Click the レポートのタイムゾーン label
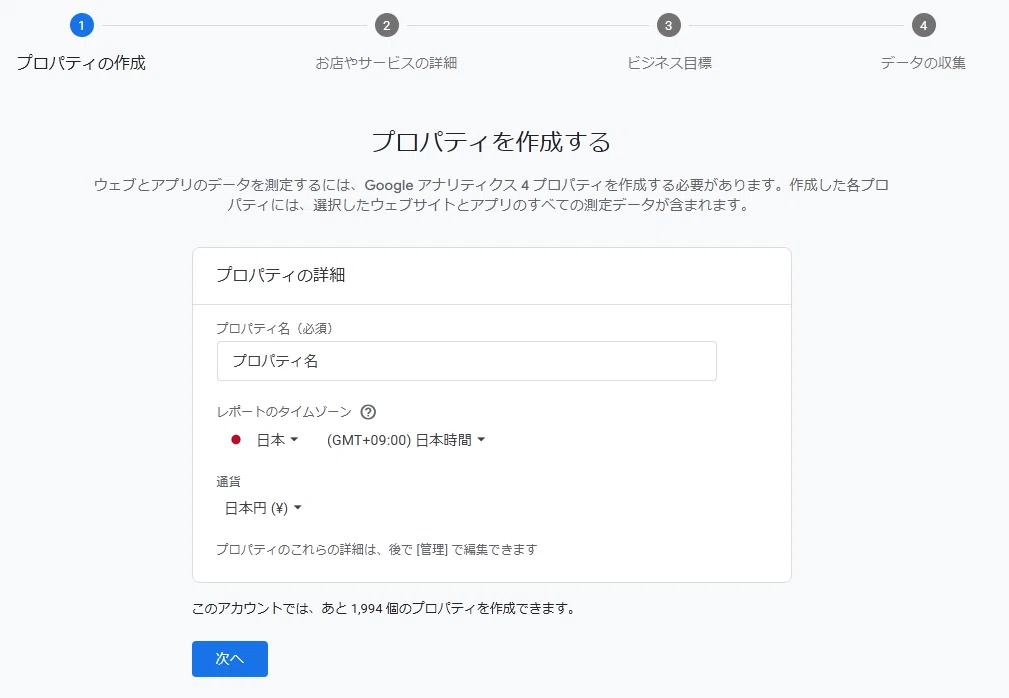 284,412
